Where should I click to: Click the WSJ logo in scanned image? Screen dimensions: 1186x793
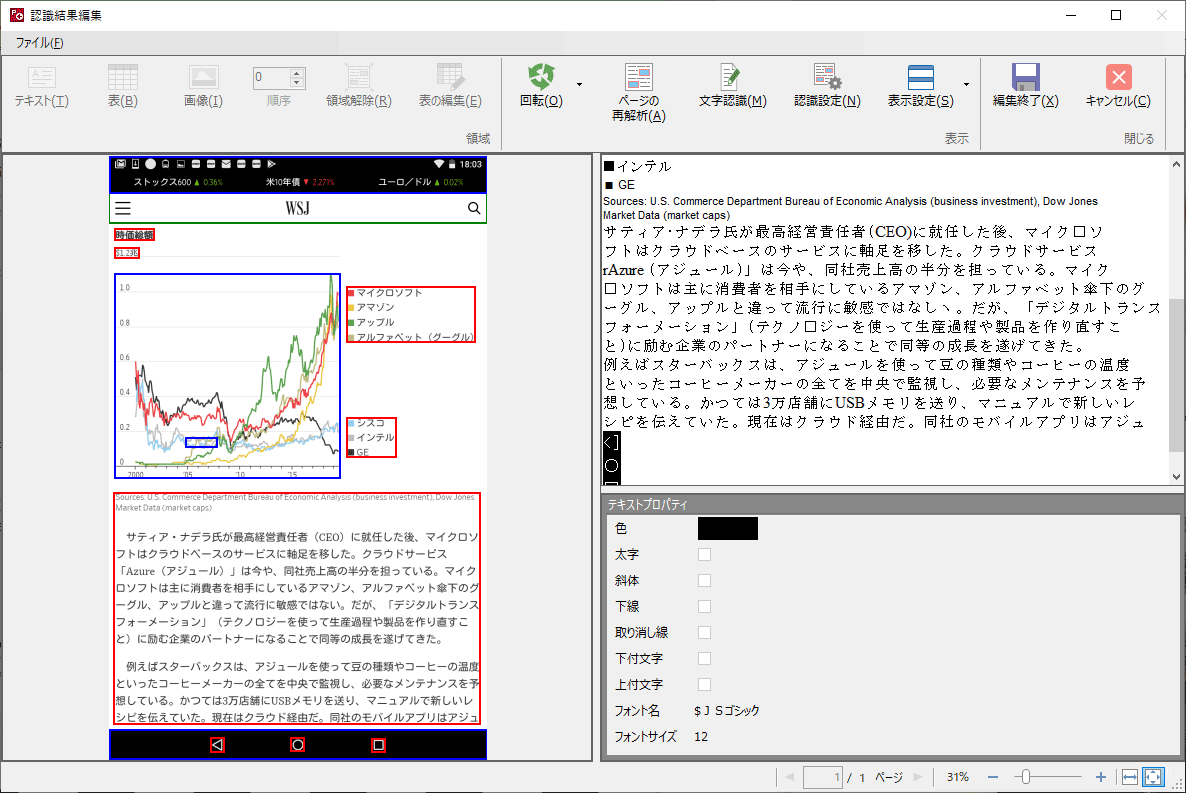pyautogui.click(x=297, y=208)
